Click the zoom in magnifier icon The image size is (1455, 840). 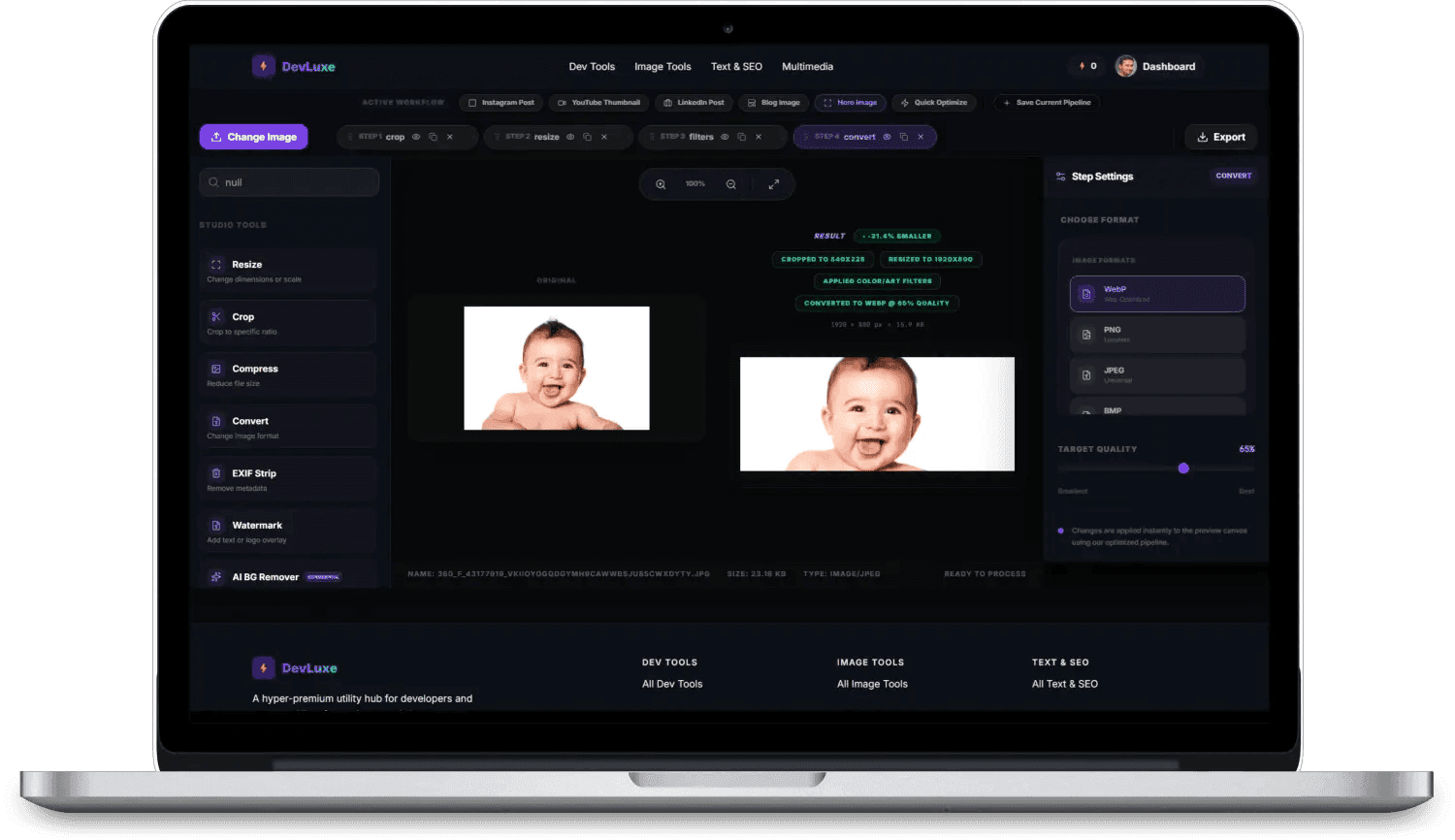click(661, 184)
